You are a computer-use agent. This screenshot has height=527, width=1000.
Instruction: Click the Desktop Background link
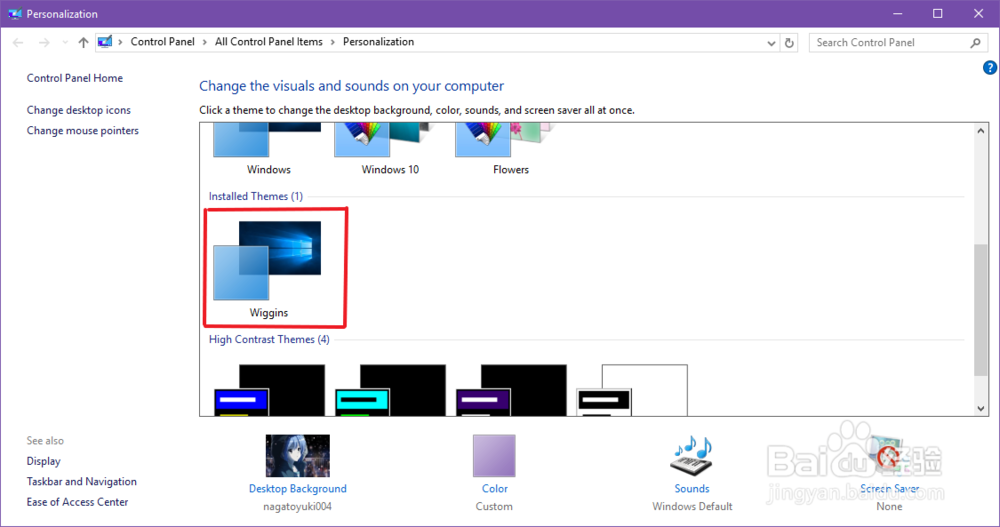(298, 489)
